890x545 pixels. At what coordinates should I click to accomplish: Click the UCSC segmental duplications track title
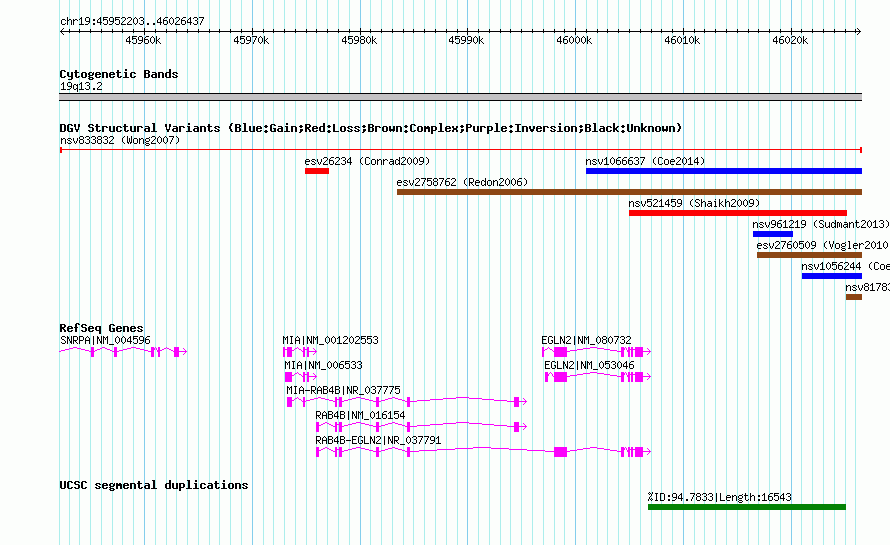pos(154,485)
